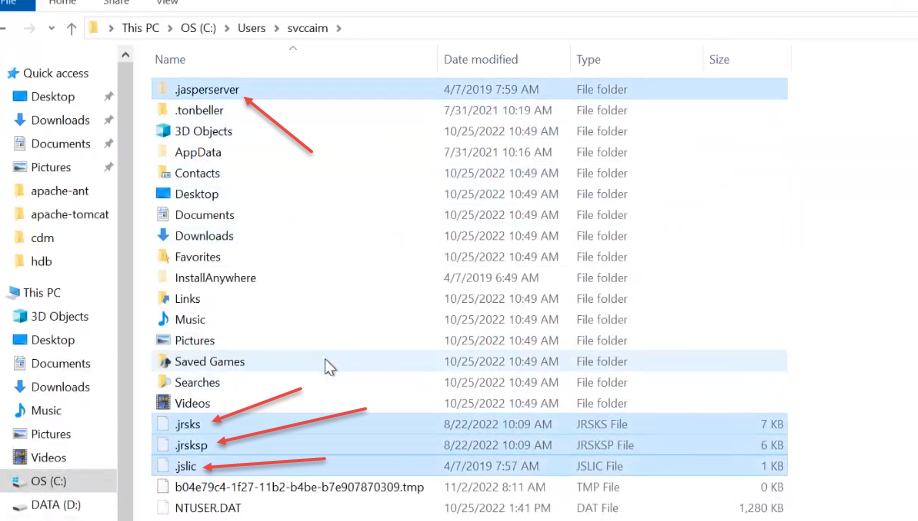The image size is (918, 521).
Task: Click the .jasperserver folder icon in file list
Action: (x=163, y=89)
